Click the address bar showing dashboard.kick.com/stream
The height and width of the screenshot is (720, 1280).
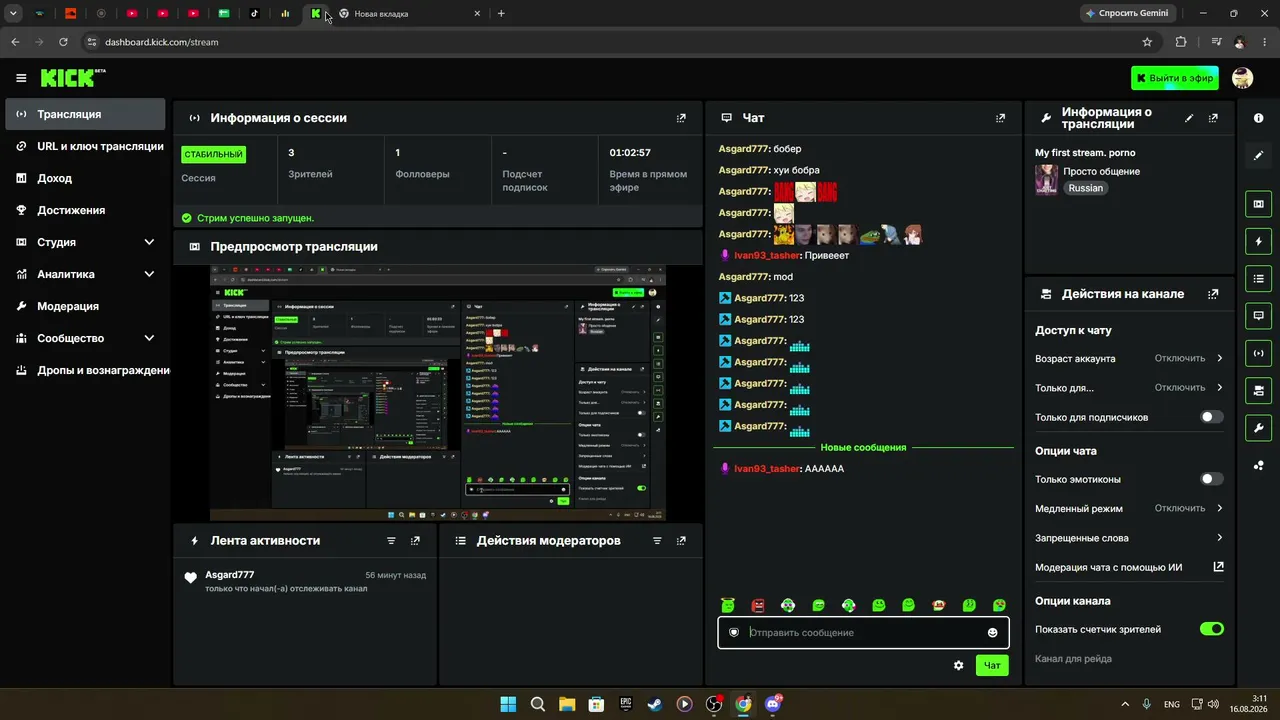click(x=610, y=42)
